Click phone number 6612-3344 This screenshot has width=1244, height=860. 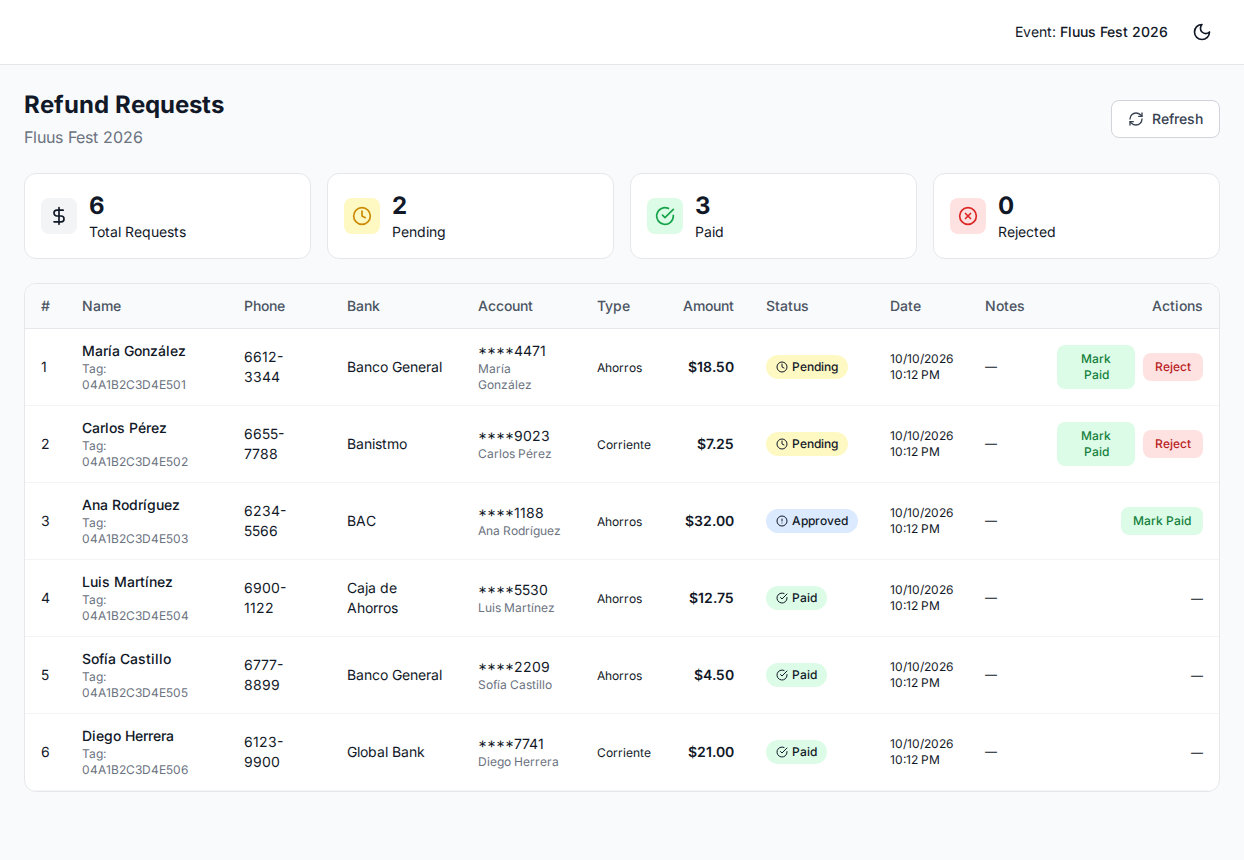[264, 367]
